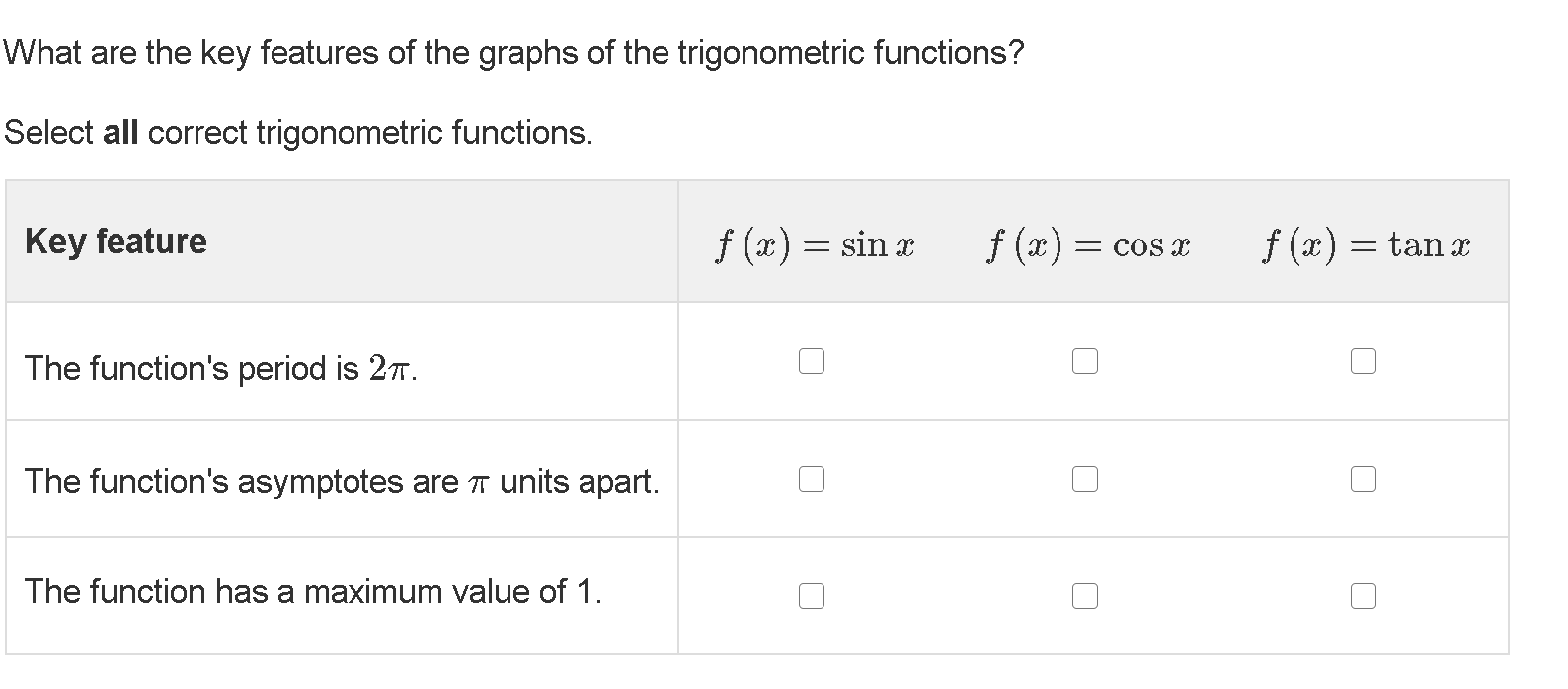Image resolution: width=1568 pixels, height=689 pixels.
Task: Click the asymptotes π units apart label
Action: click(341, 482)
